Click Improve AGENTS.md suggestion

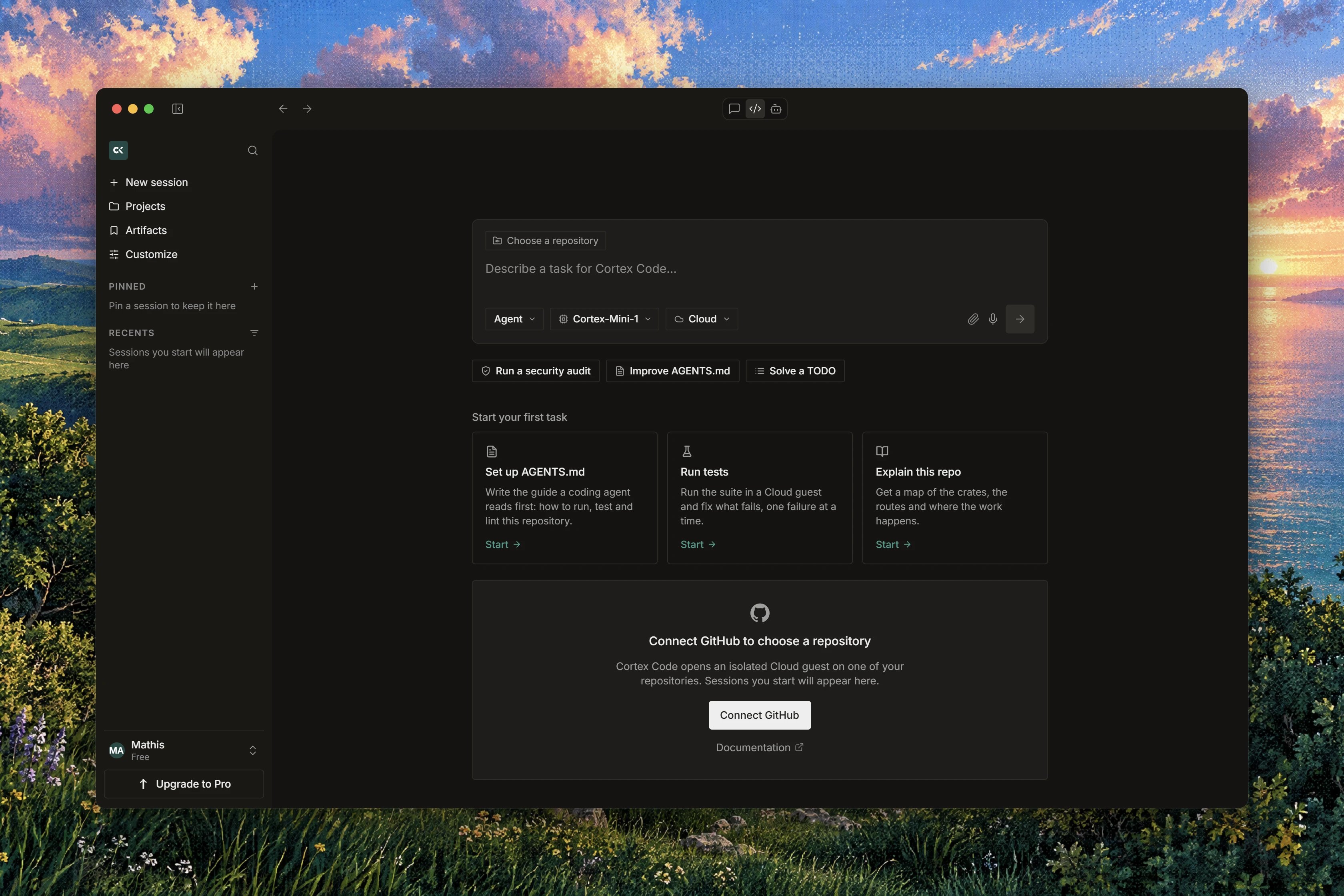pos(672,371)
